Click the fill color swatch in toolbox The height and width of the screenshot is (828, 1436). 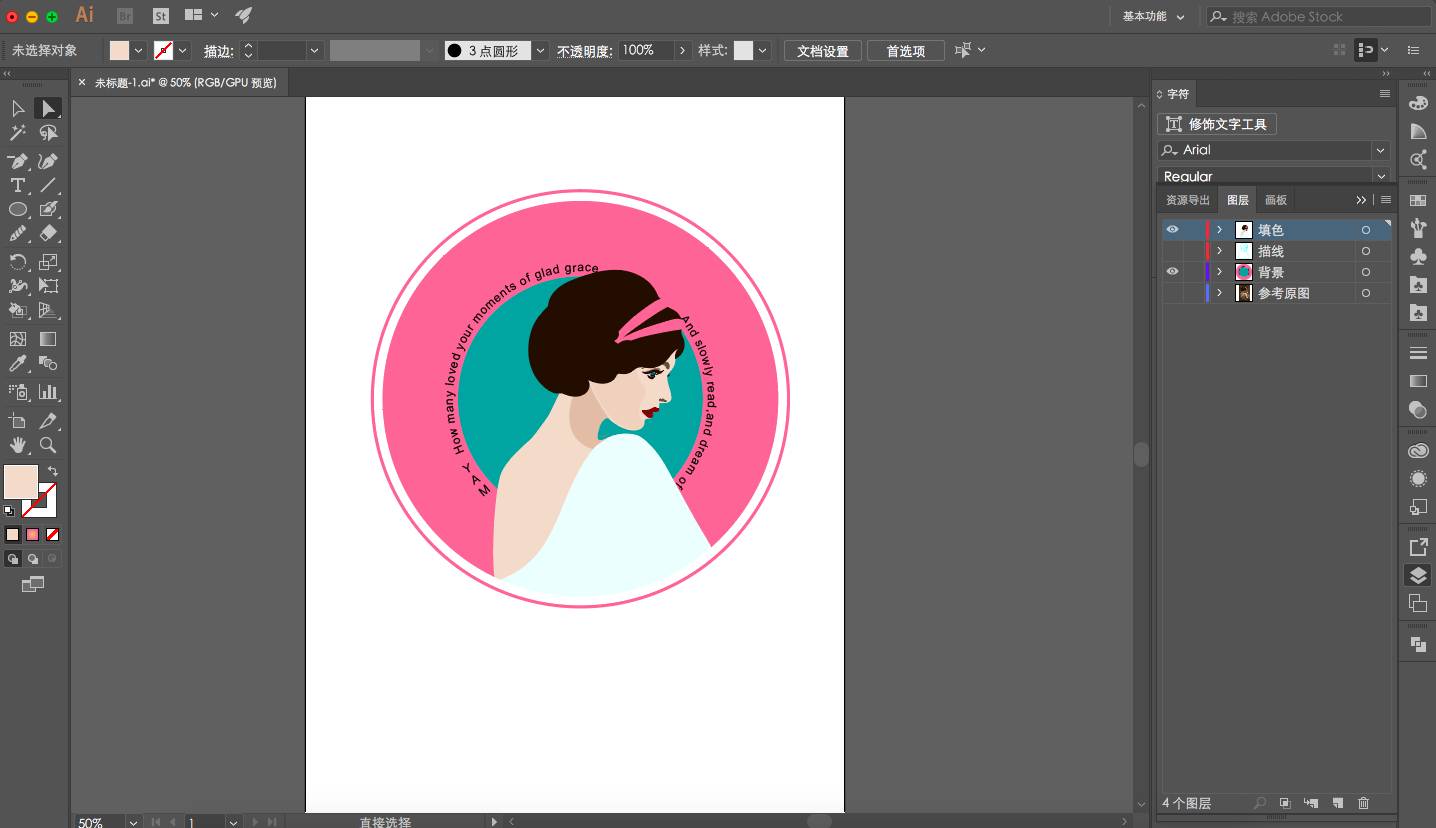point(20,481)
